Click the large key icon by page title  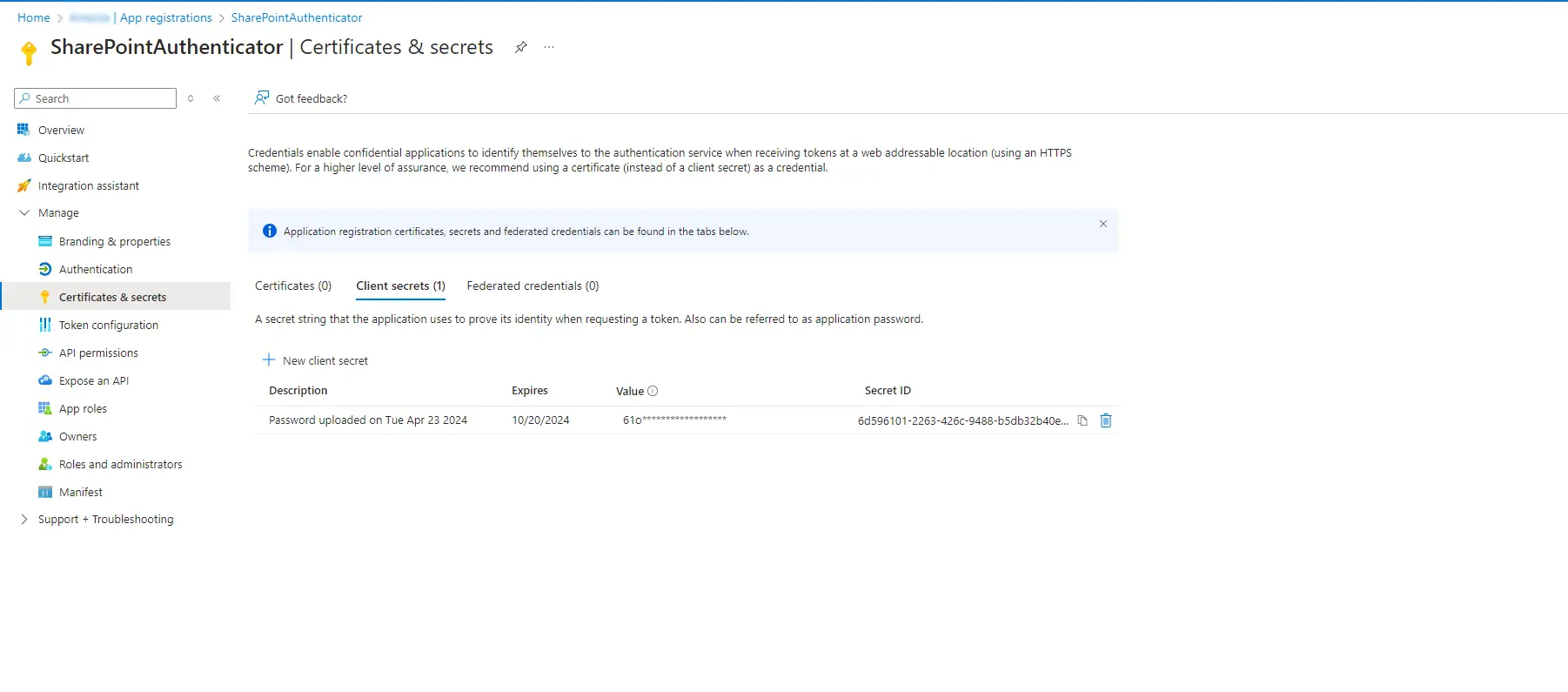click(29, 53)
